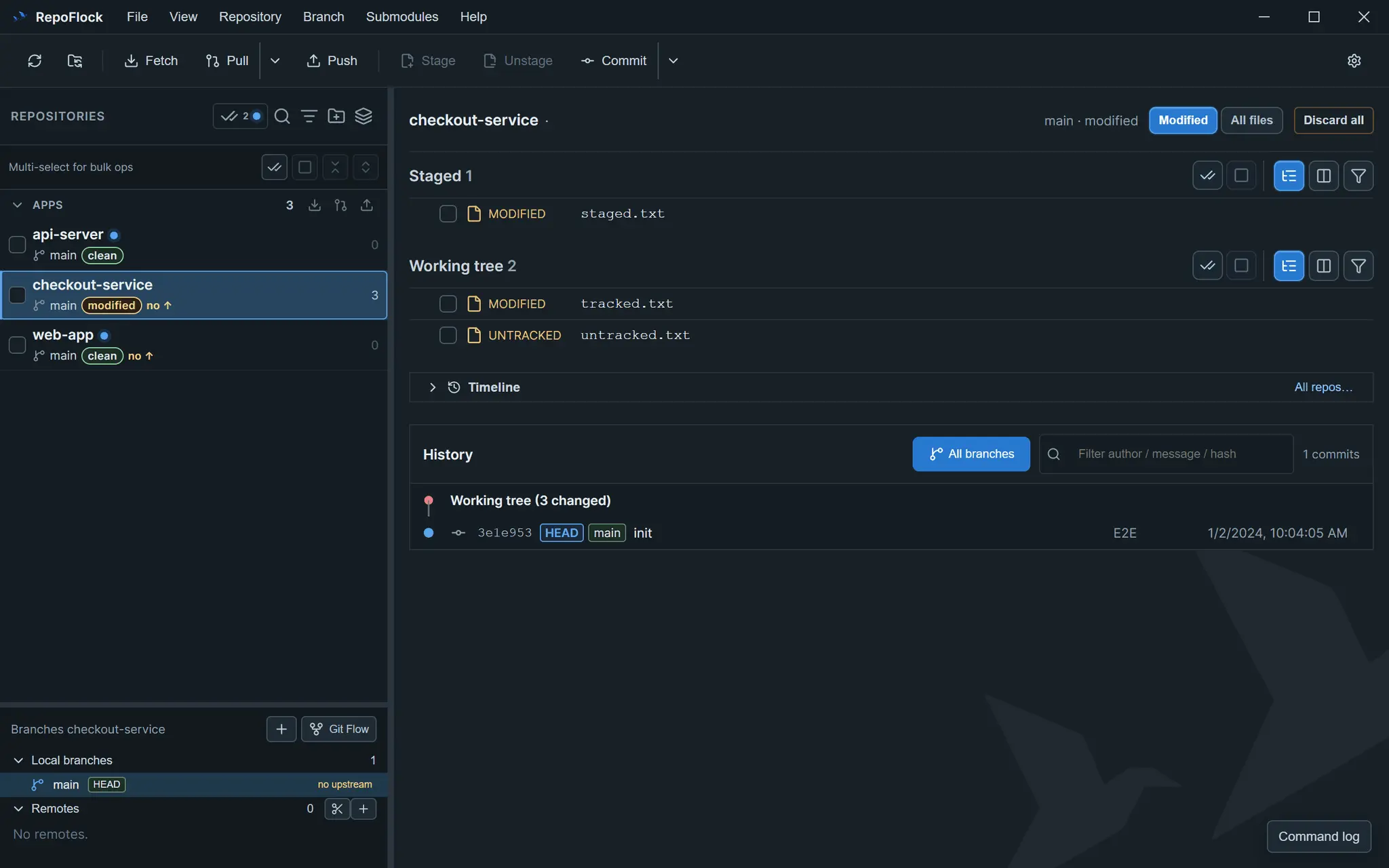Click search repositories magnifier icon
The height and width of the screenshot is (868, 1389).
pyautogui.click(x=282, y=116)
